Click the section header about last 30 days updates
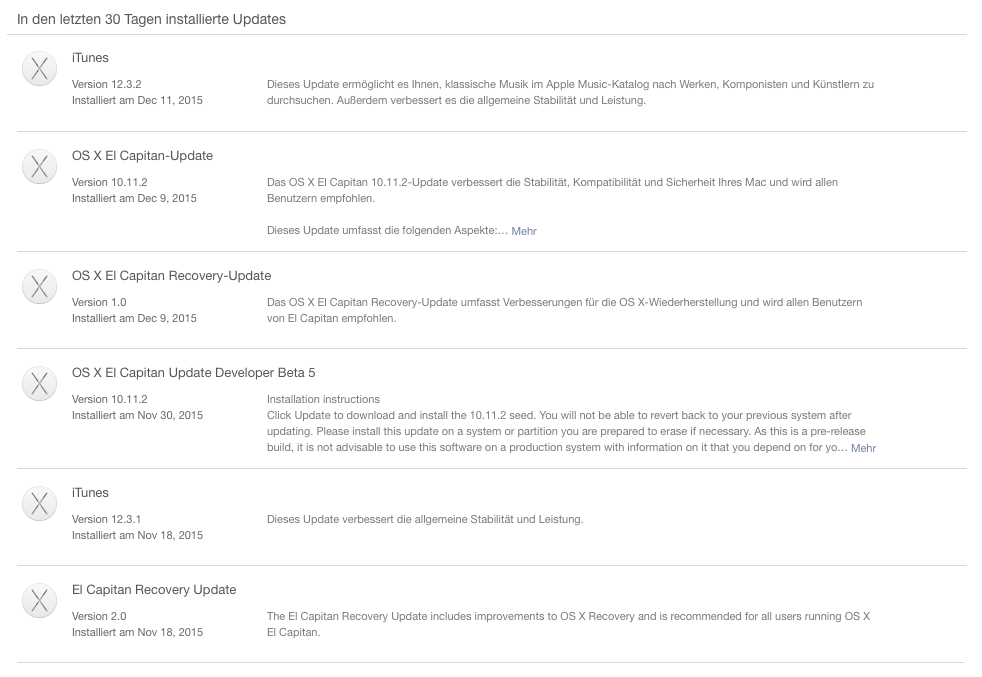Viewport: 982px width, 677px height. pyautogui.click(x=151, y=19)
